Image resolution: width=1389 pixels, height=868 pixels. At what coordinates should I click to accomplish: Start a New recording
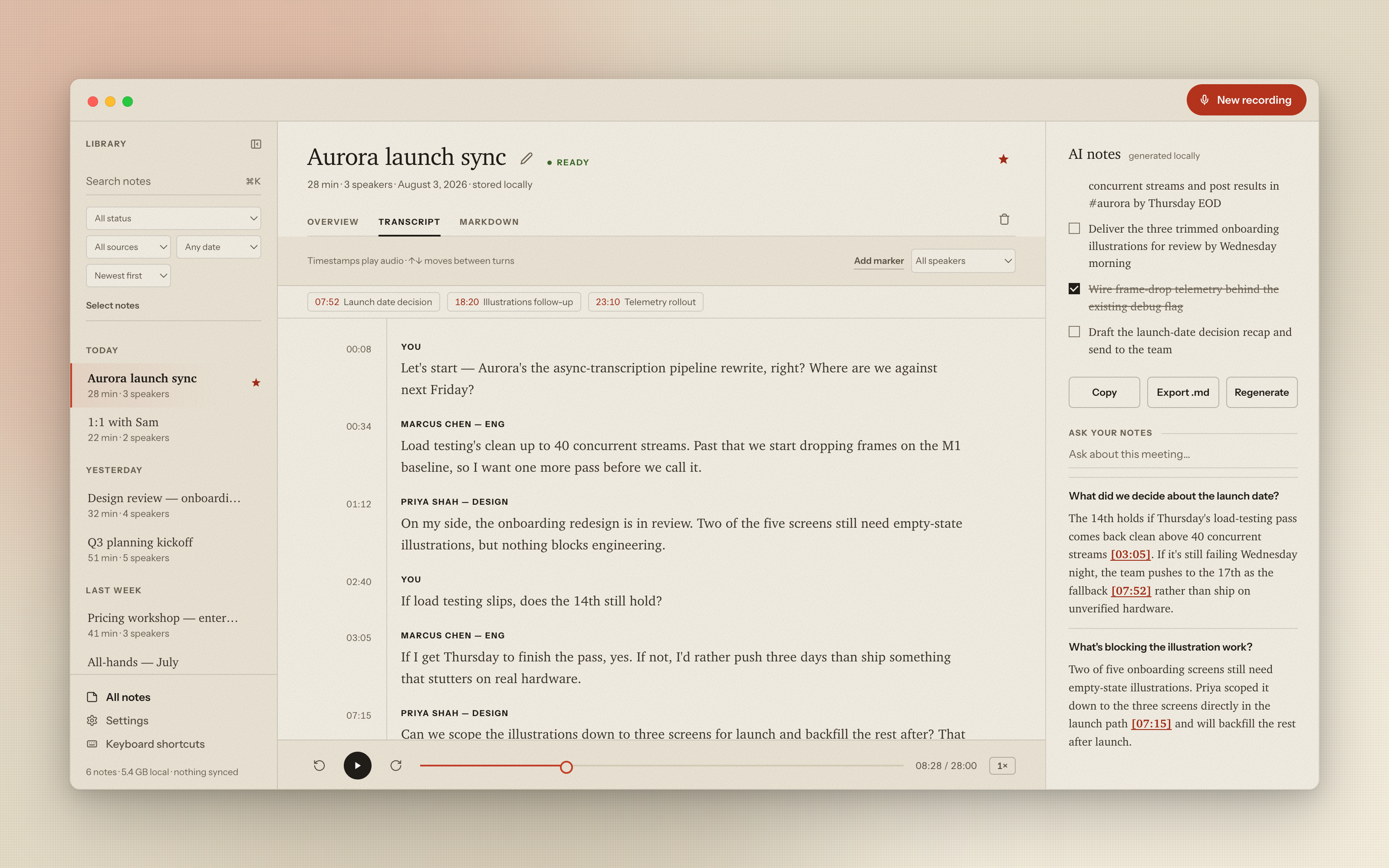(x=1246, y=100)
